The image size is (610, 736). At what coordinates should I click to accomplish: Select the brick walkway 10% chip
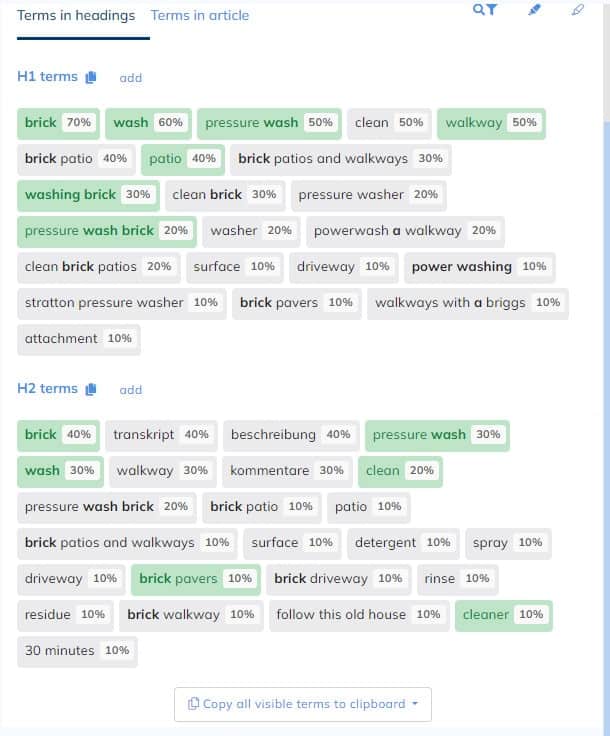point(191,615)
